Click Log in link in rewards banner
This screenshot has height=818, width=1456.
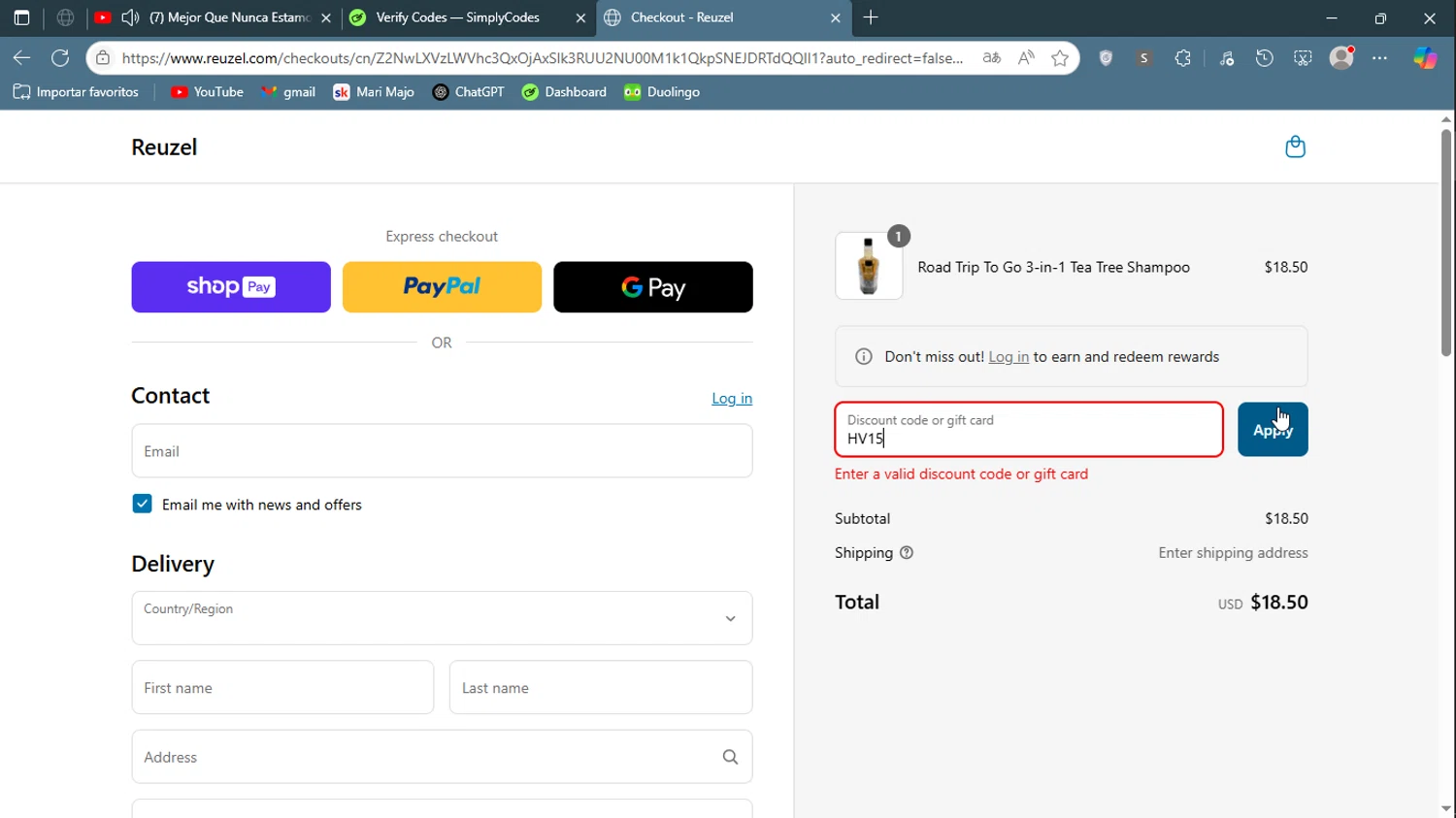1009,357
